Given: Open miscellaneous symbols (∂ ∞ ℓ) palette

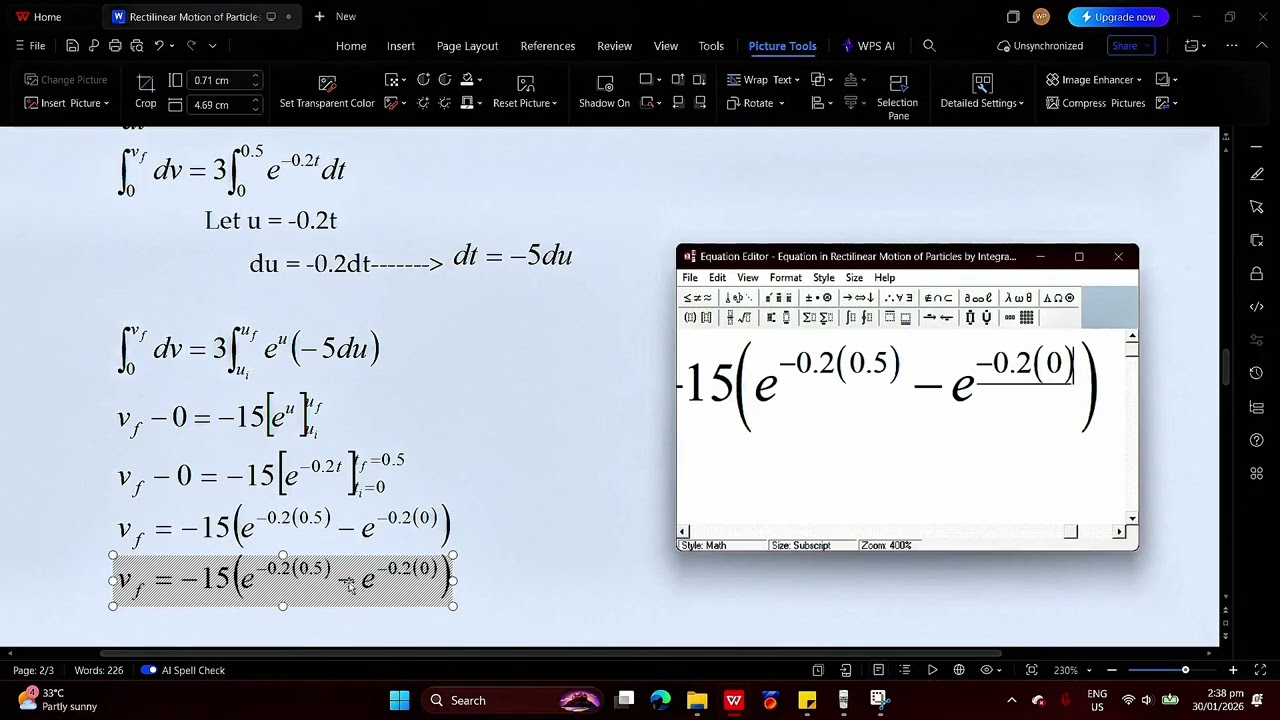Looking at the screenshot, I should tap(978, 298).
